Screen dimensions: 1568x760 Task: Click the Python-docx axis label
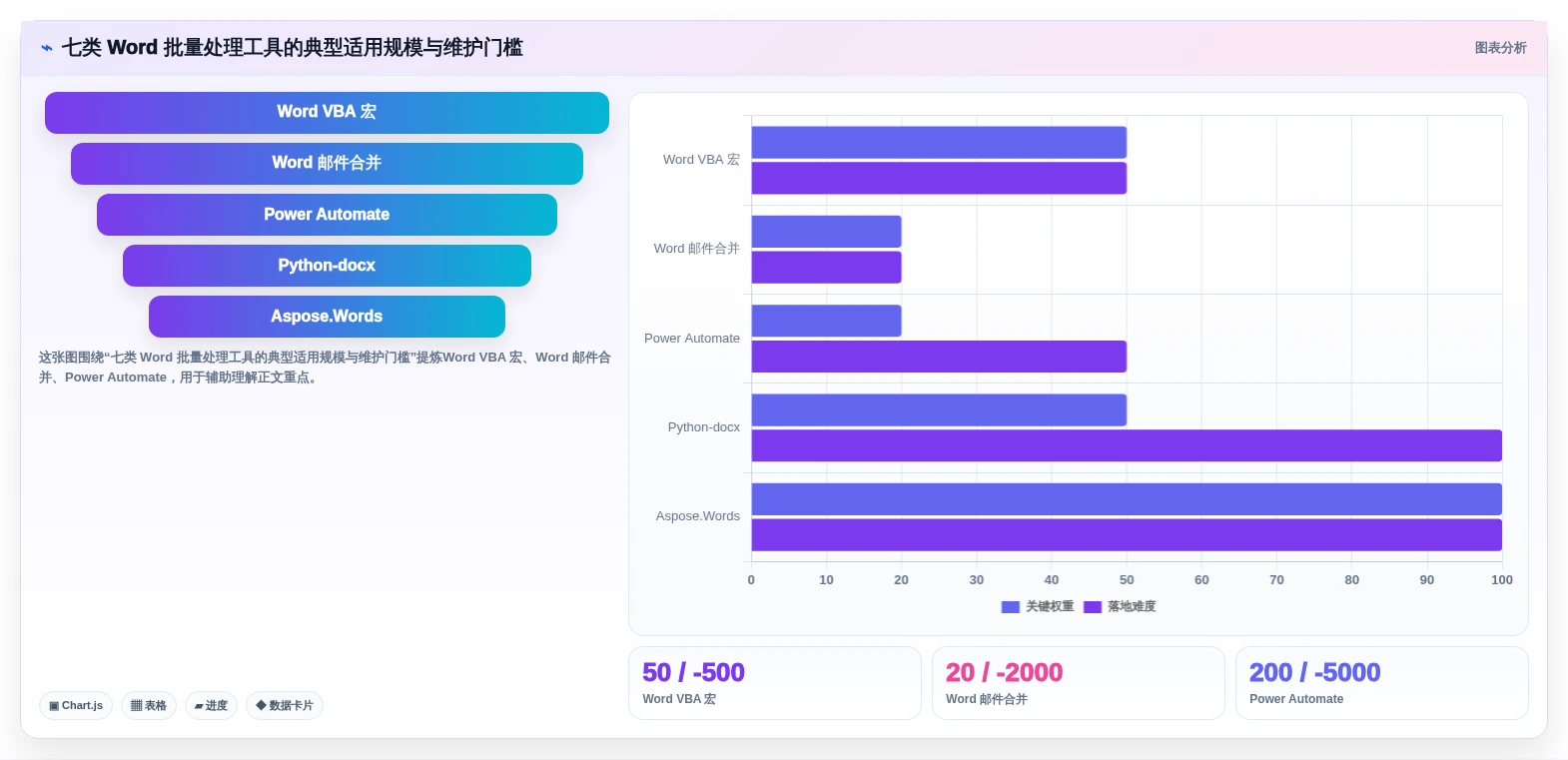tap(704, 427)
